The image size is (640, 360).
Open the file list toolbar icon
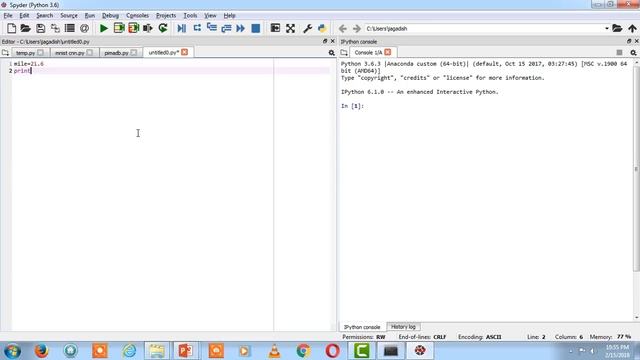click(x=70, y=28)
